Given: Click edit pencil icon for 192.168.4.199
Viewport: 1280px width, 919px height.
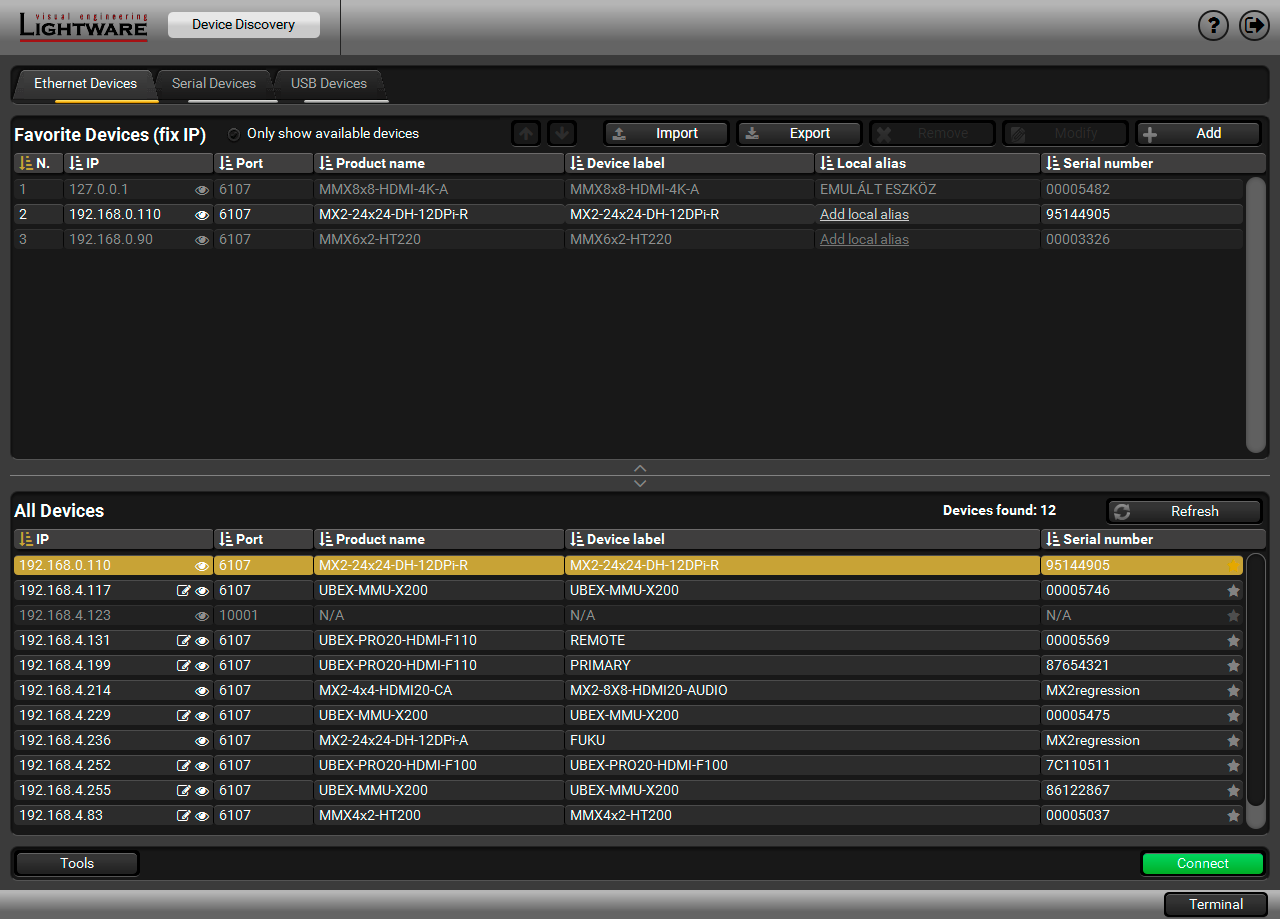Looking at the screenshot, I should pyautogui.click(x=183, y=666).
